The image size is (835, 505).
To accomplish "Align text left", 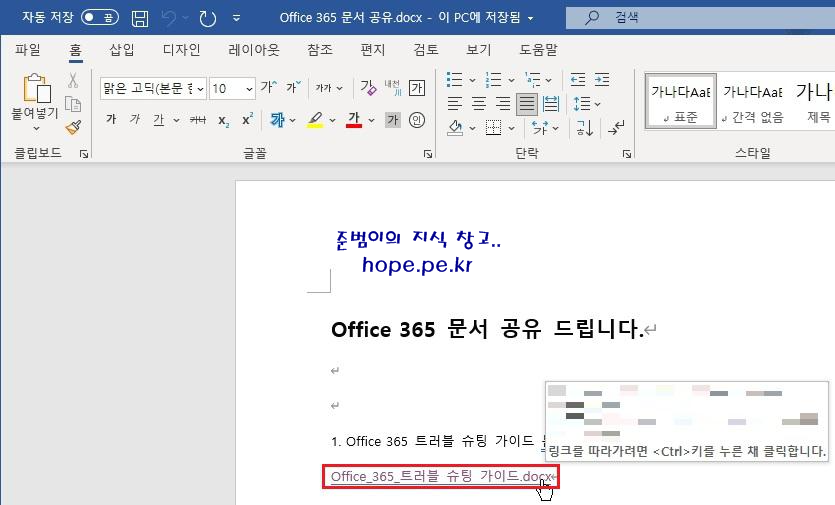I will [454, 104].
